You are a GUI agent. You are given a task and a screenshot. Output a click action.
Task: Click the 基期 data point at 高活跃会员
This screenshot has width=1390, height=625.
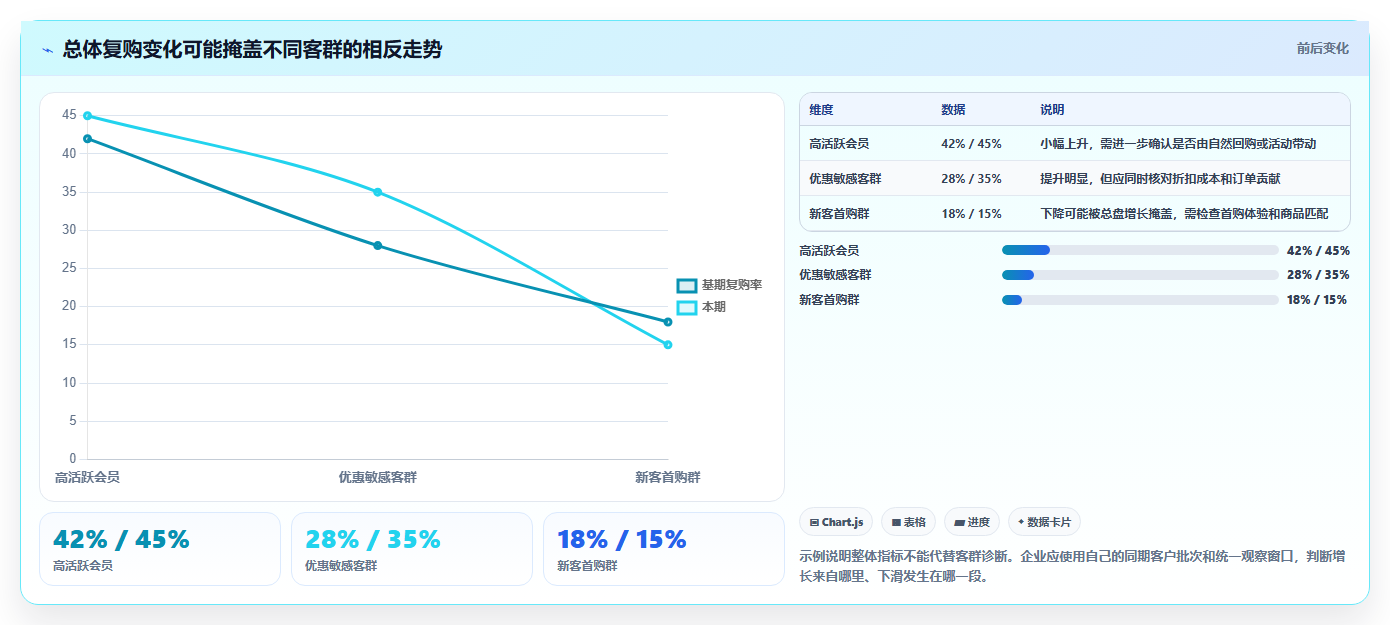[x=88, y=139]
